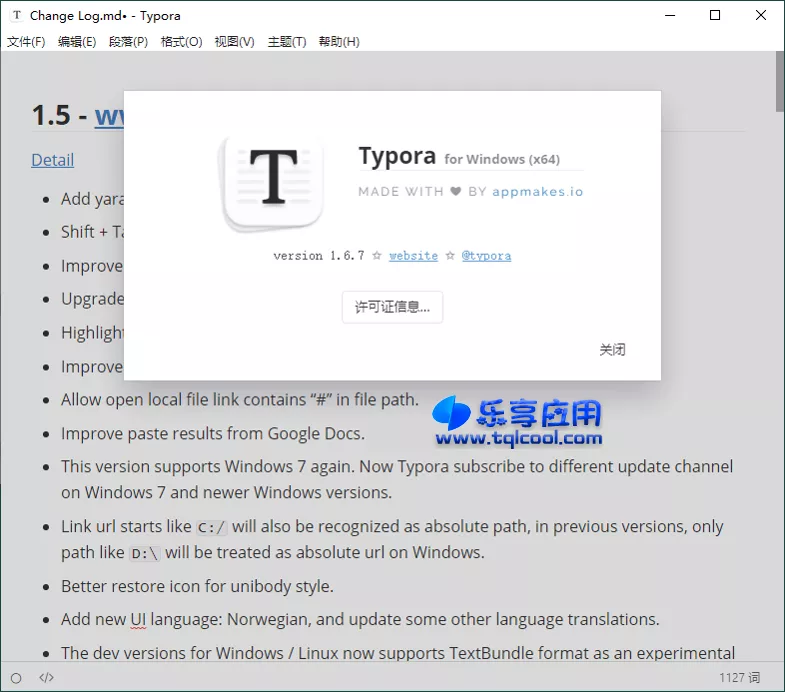785x692 pixels.
Task: Visit appmakes.io link
Action: [x=538, y=192]
